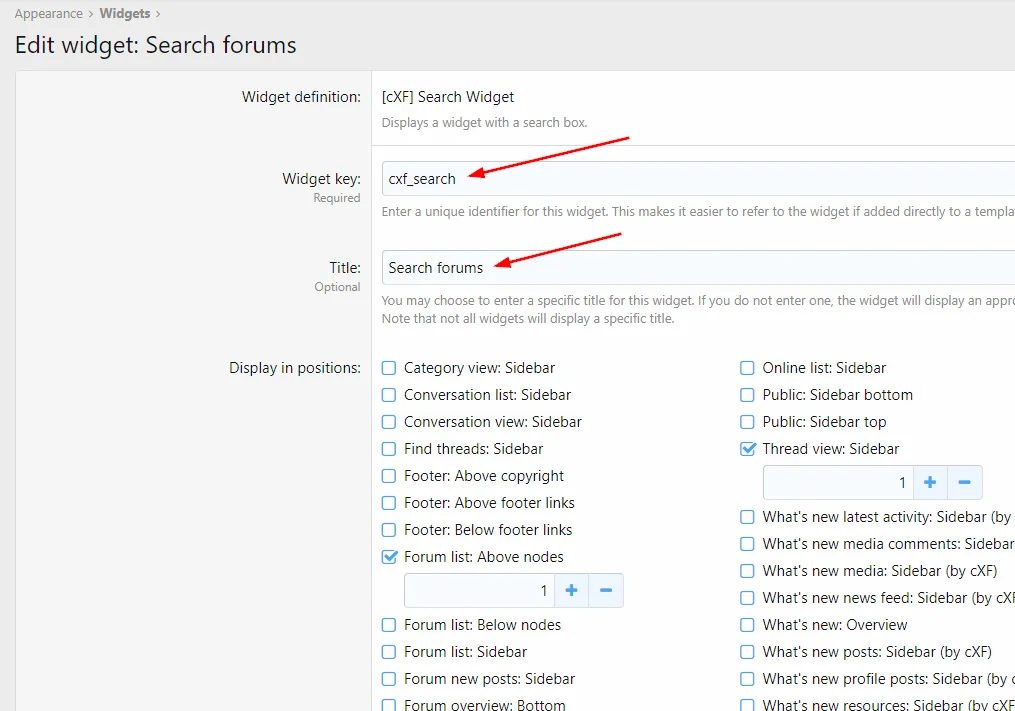Uncheck Forum list: Above nodes
This screenshot has width=1015, height=711.
pos(390,557)
